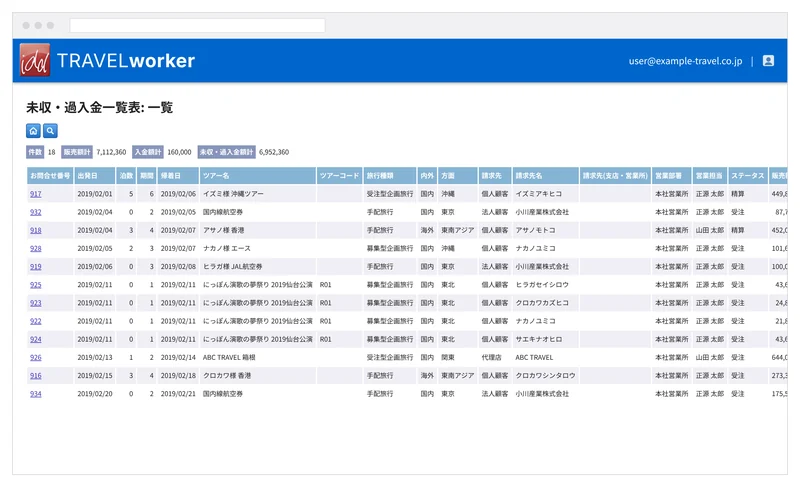Click billing name アサノモトコ
800x487 pixels.
click(535, 230)
